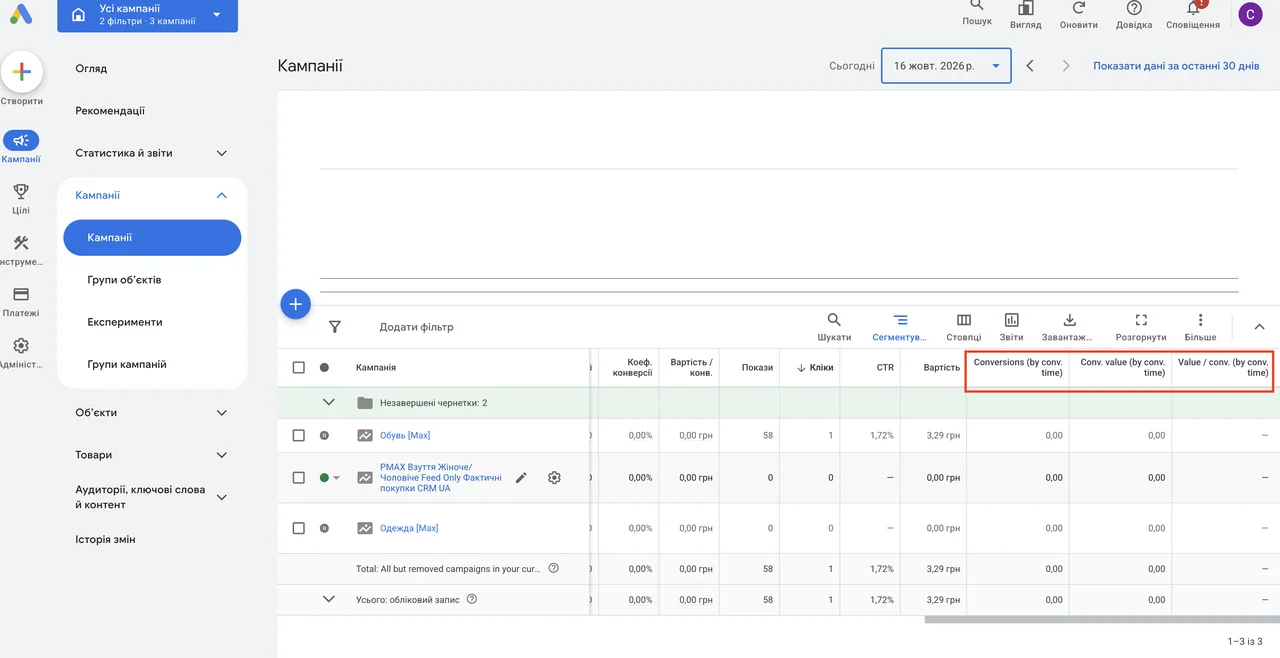The width and height of the screenshot is (1280, 658).
Task: Check the Обувь [Max] campaign checkbox
Action: [x=298, y=435]
